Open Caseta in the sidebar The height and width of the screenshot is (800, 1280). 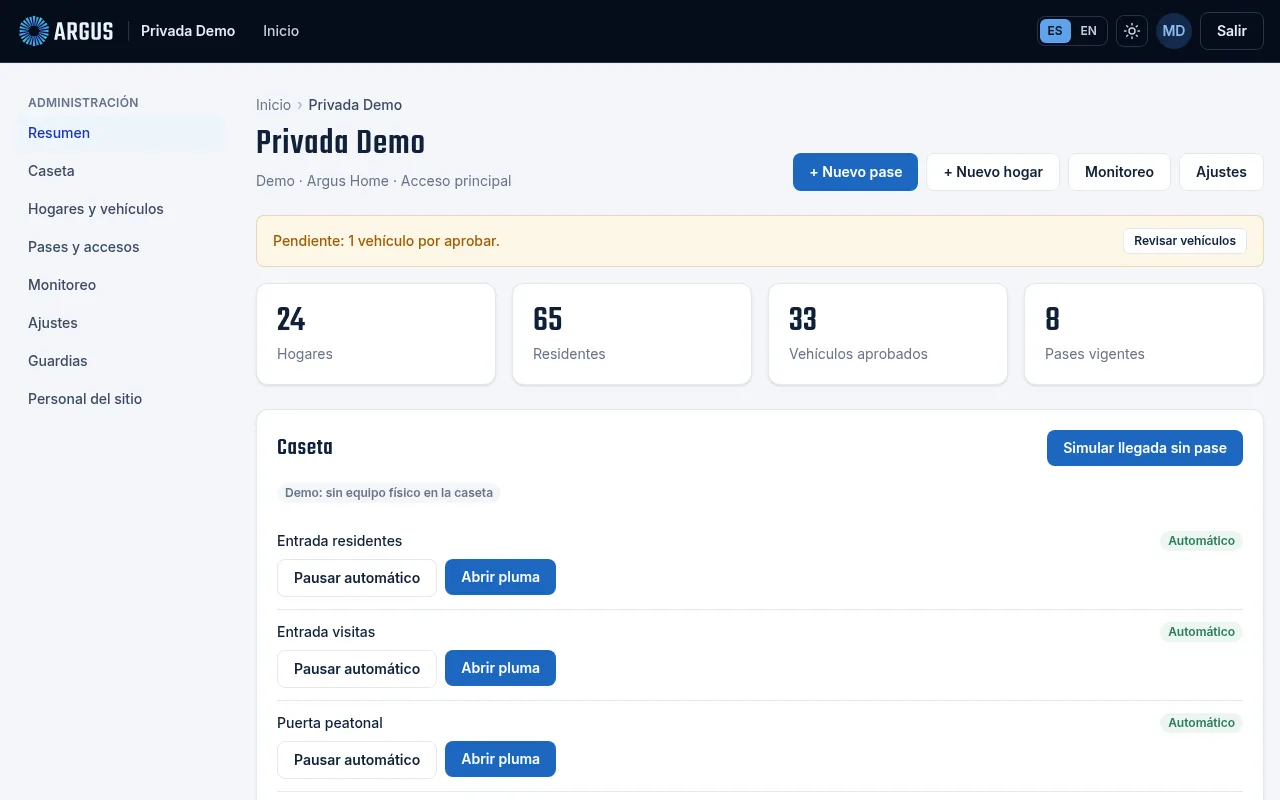(x=120, y=171)
